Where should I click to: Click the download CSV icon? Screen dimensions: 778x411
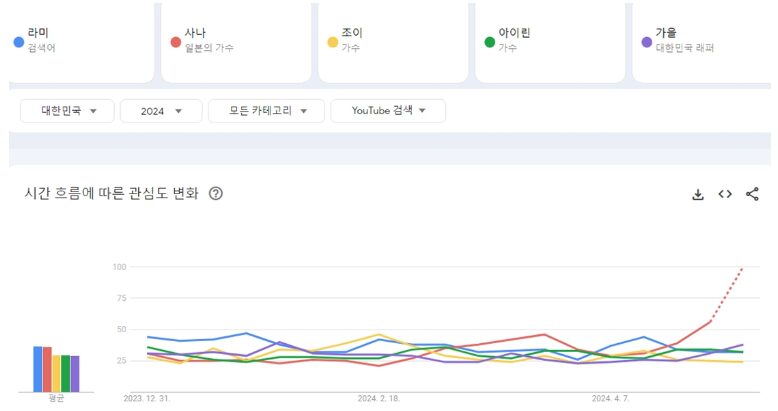pyautogui.click(x=698, y=194)
